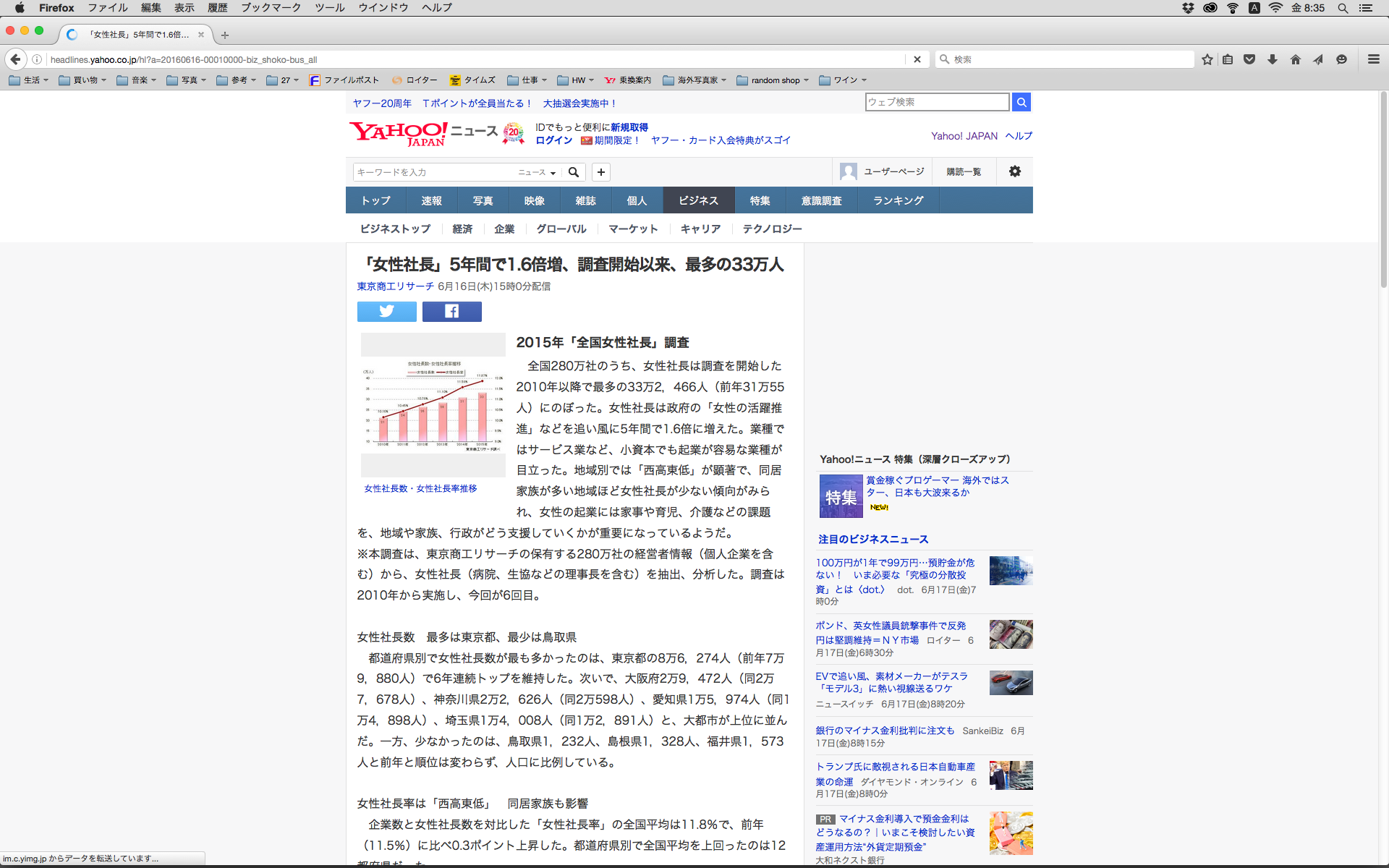Viewport: 1389px width, 868px height.
Task: Select the 経済 sub-category tab
Action: coord(462,229)
